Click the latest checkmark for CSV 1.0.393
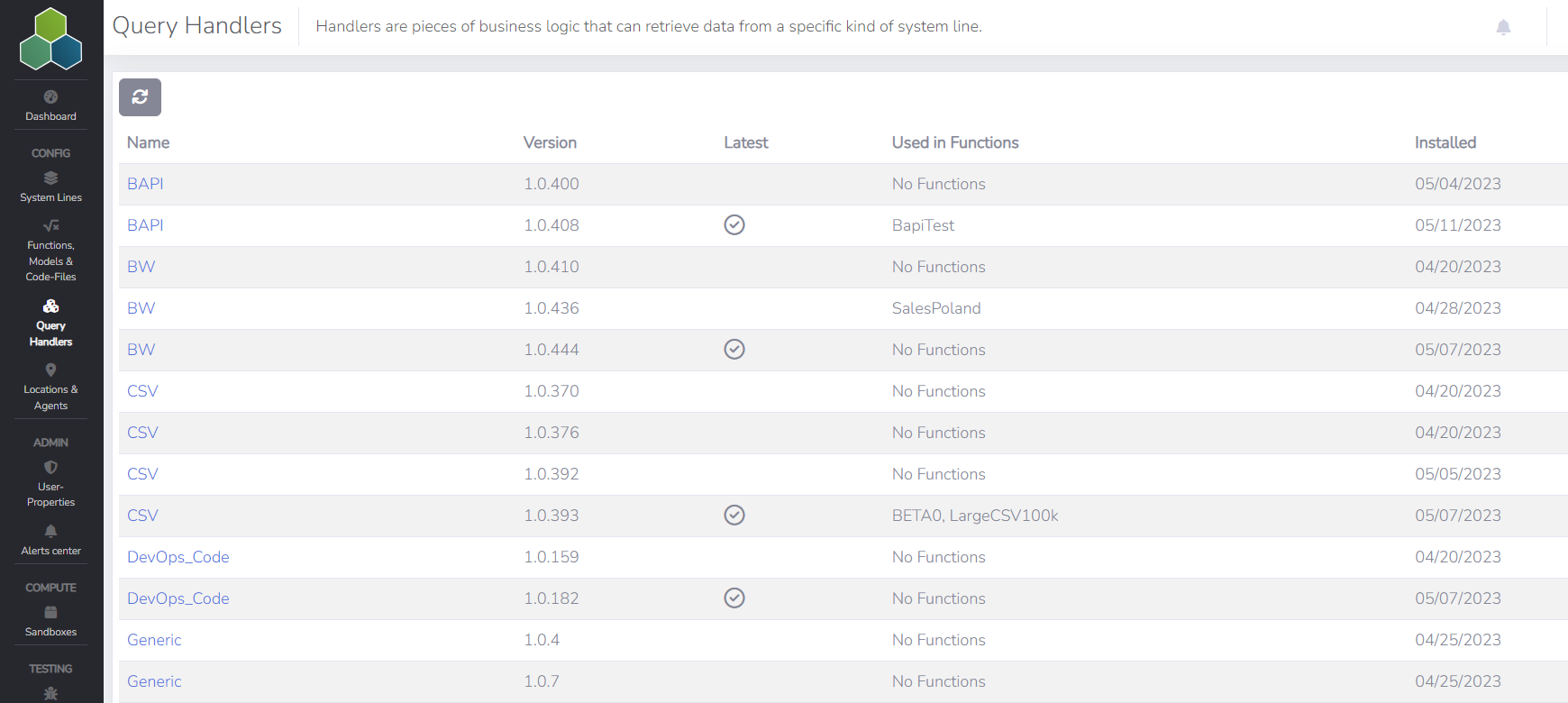 coord(734,516)
